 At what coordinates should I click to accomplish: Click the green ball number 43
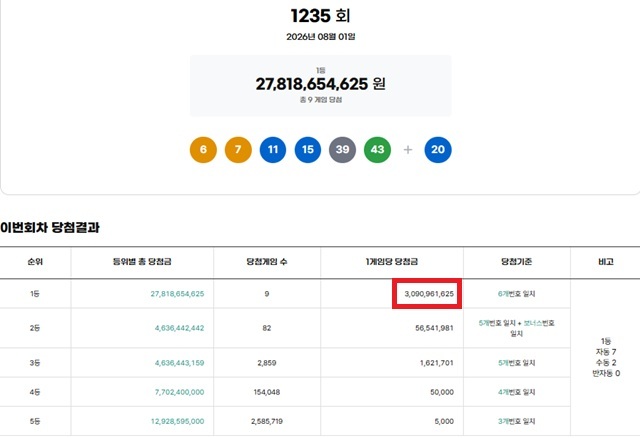378,149
